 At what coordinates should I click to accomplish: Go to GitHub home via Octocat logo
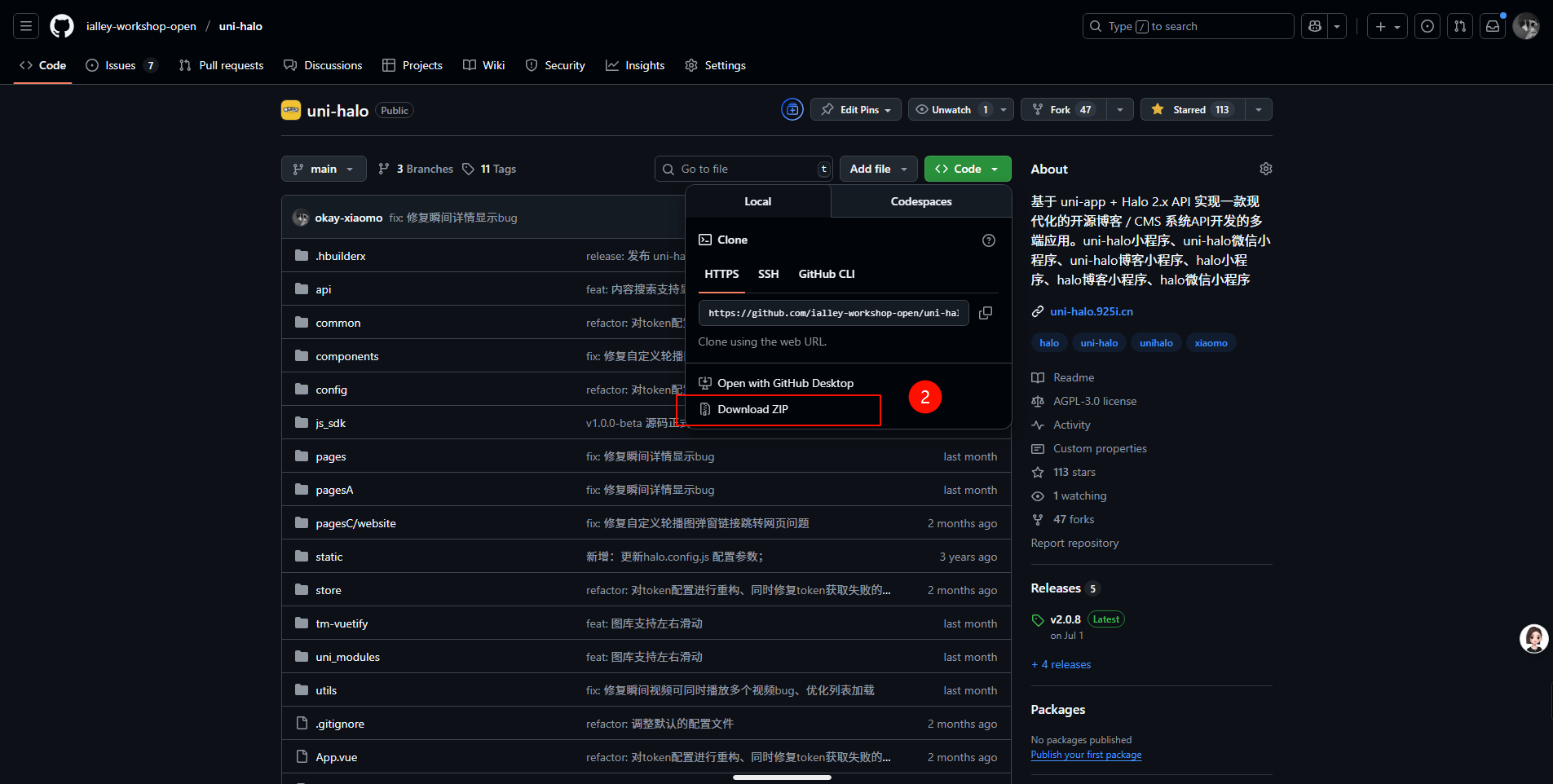62,26
